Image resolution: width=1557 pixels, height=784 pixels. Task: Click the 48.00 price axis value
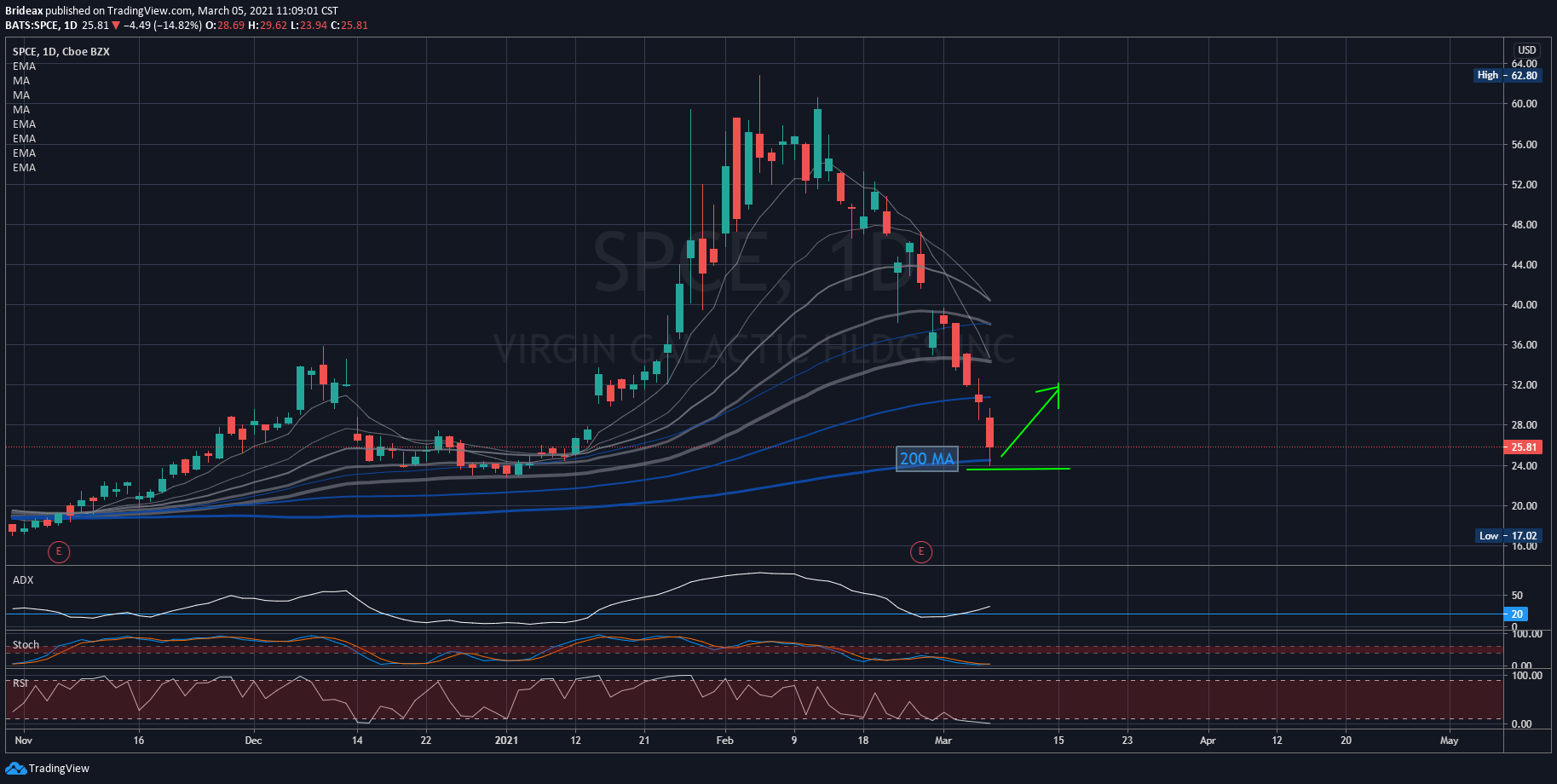tap(1525, 225)
